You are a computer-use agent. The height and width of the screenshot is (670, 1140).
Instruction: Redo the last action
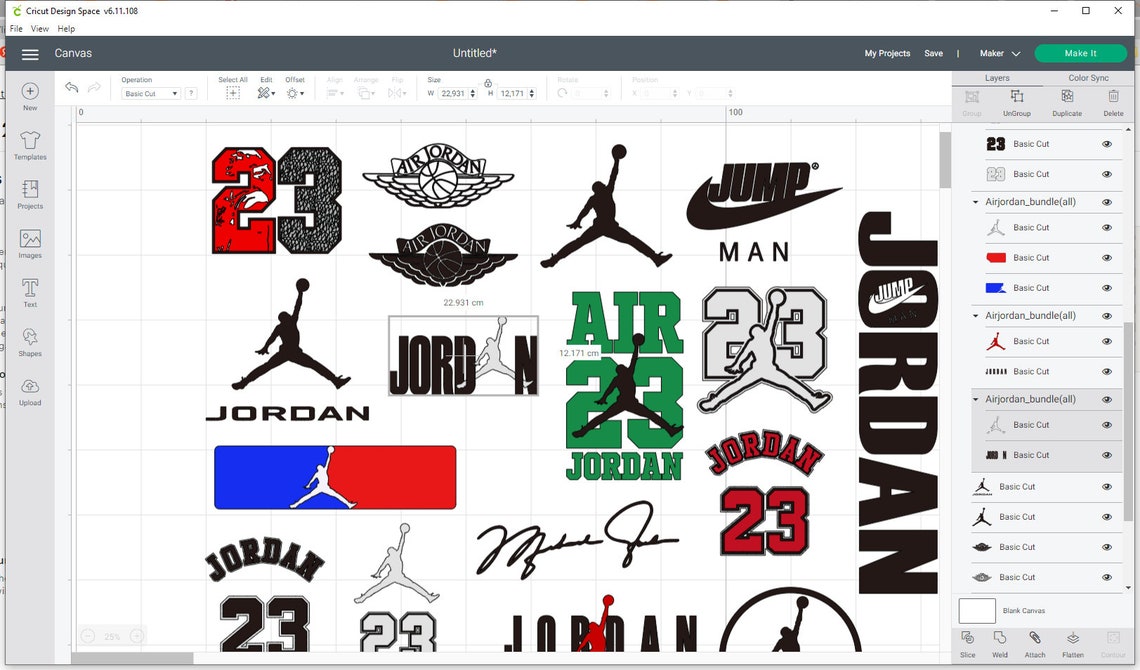click(94, 87)
